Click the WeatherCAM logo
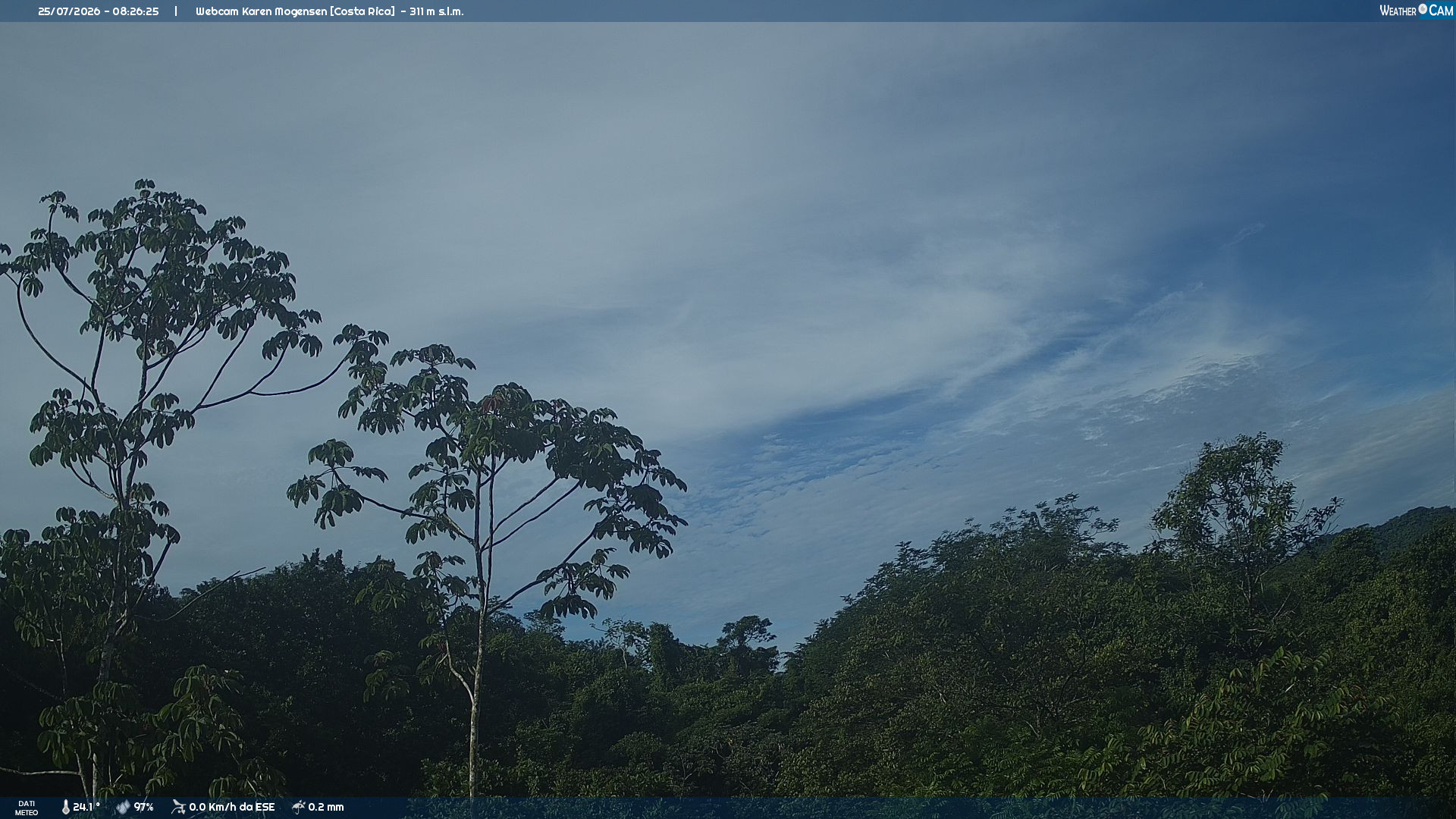This screenshot has height=819, width=1456. pos(1416,11)
